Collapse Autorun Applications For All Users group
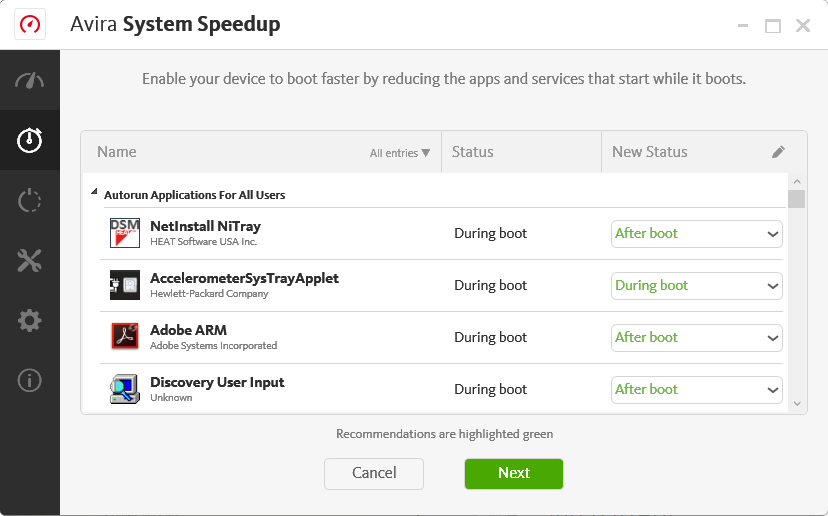The height and width of the screenshot is (516, 828). pyautogui.click(x=94, y=192)
